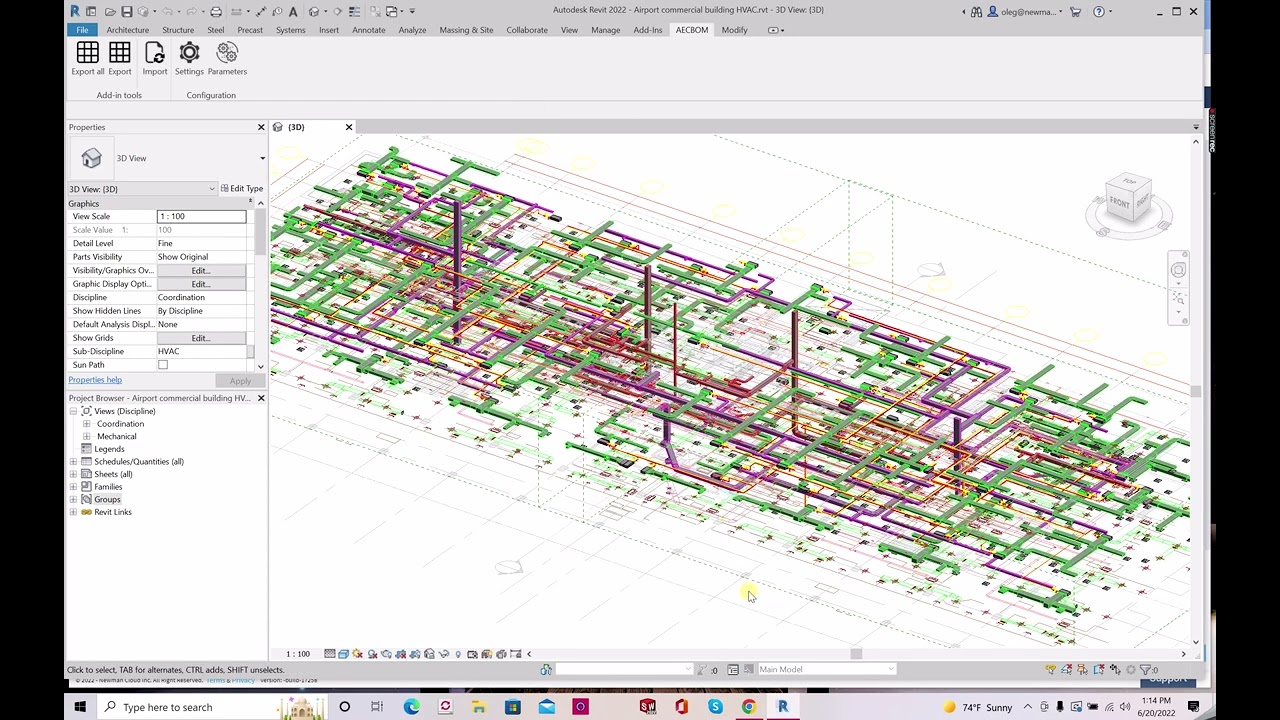Image resolution: width=1280 pixels, height=720 pixels.
Task: Click the Text tool icon in quick access toolbar
Action: tap(293, 12)
